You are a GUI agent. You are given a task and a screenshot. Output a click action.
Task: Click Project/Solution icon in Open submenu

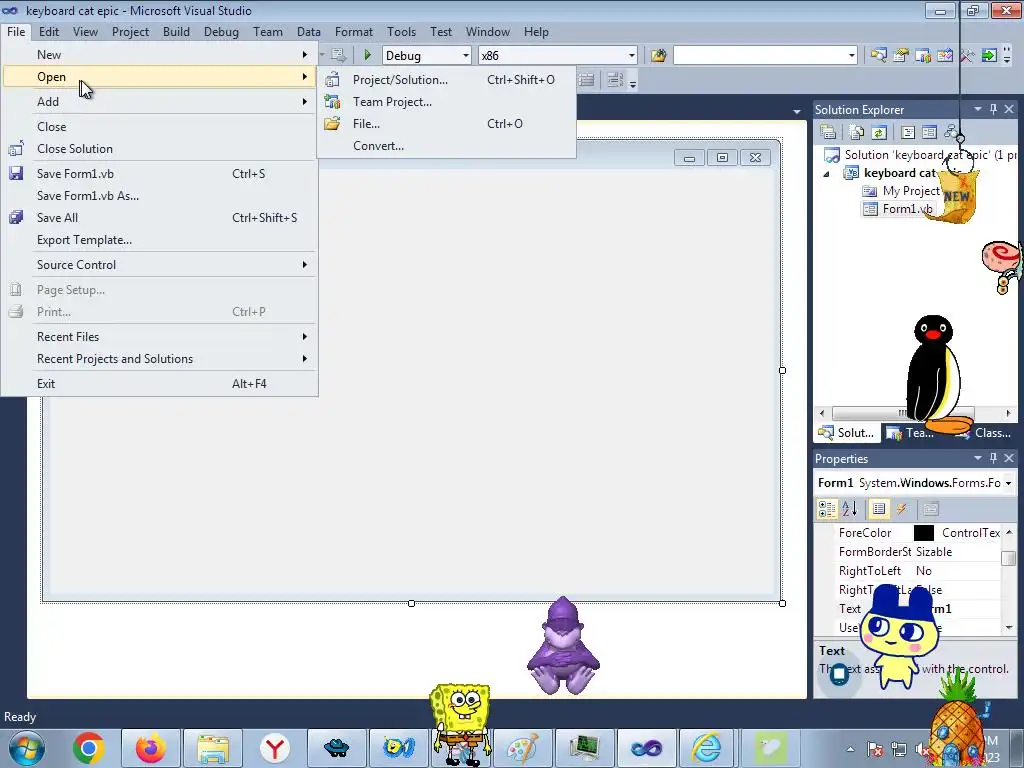point(332,80)
